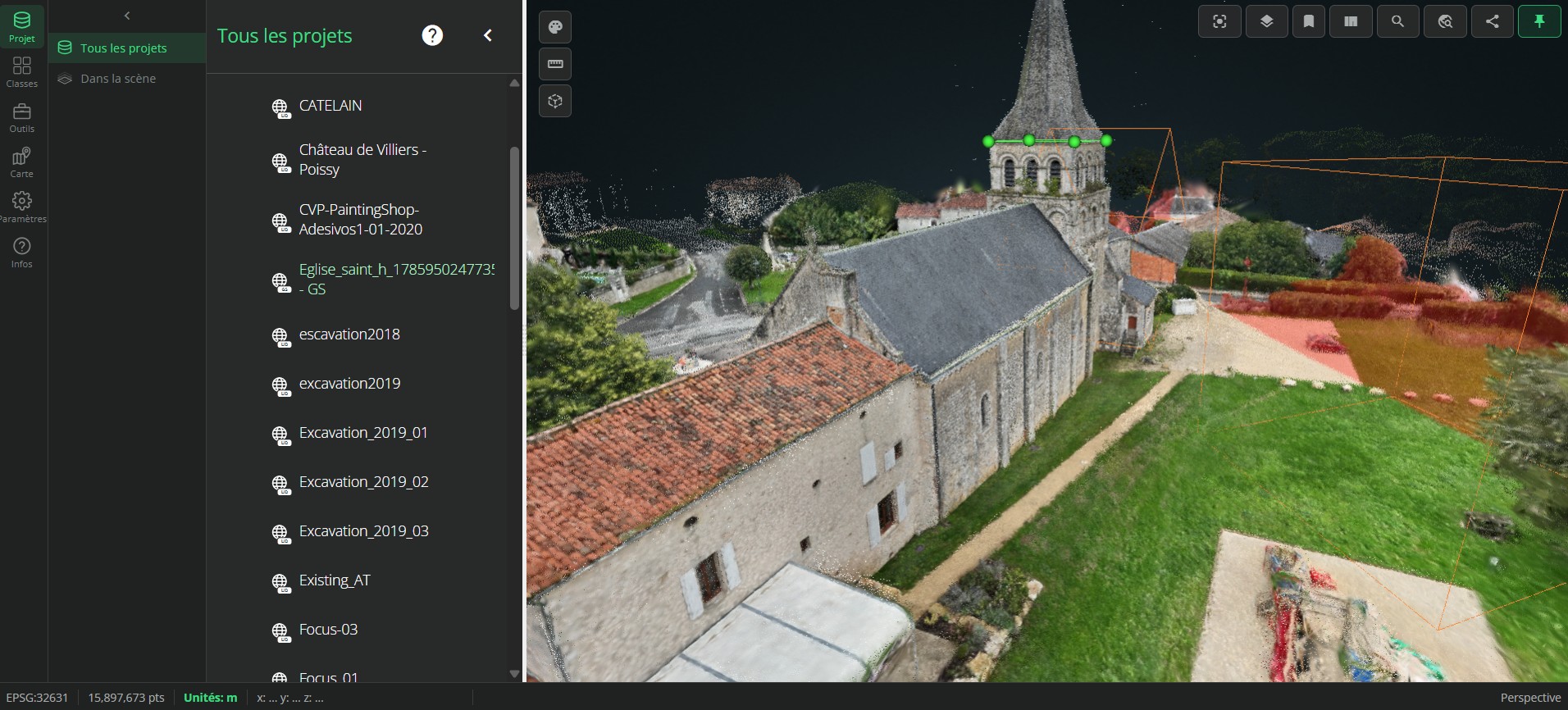Image resolution: width=1568 pixels, height=710 pixels.
Task: Click the scroll down arrow of project list
Action: 514,674
